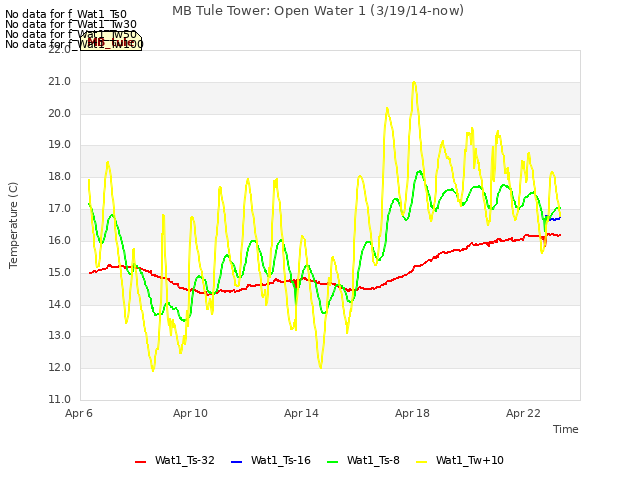Click the Apr 10 x-axis tick label

pos(190,413)
